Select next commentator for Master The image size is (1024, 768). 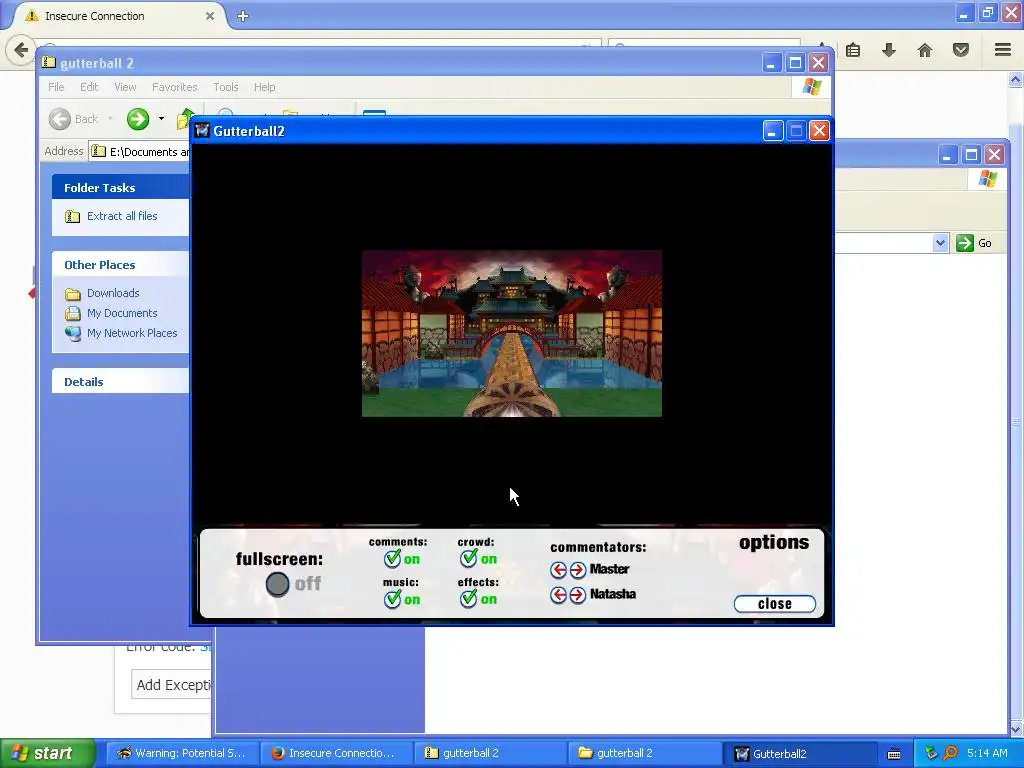coord(578,570)
